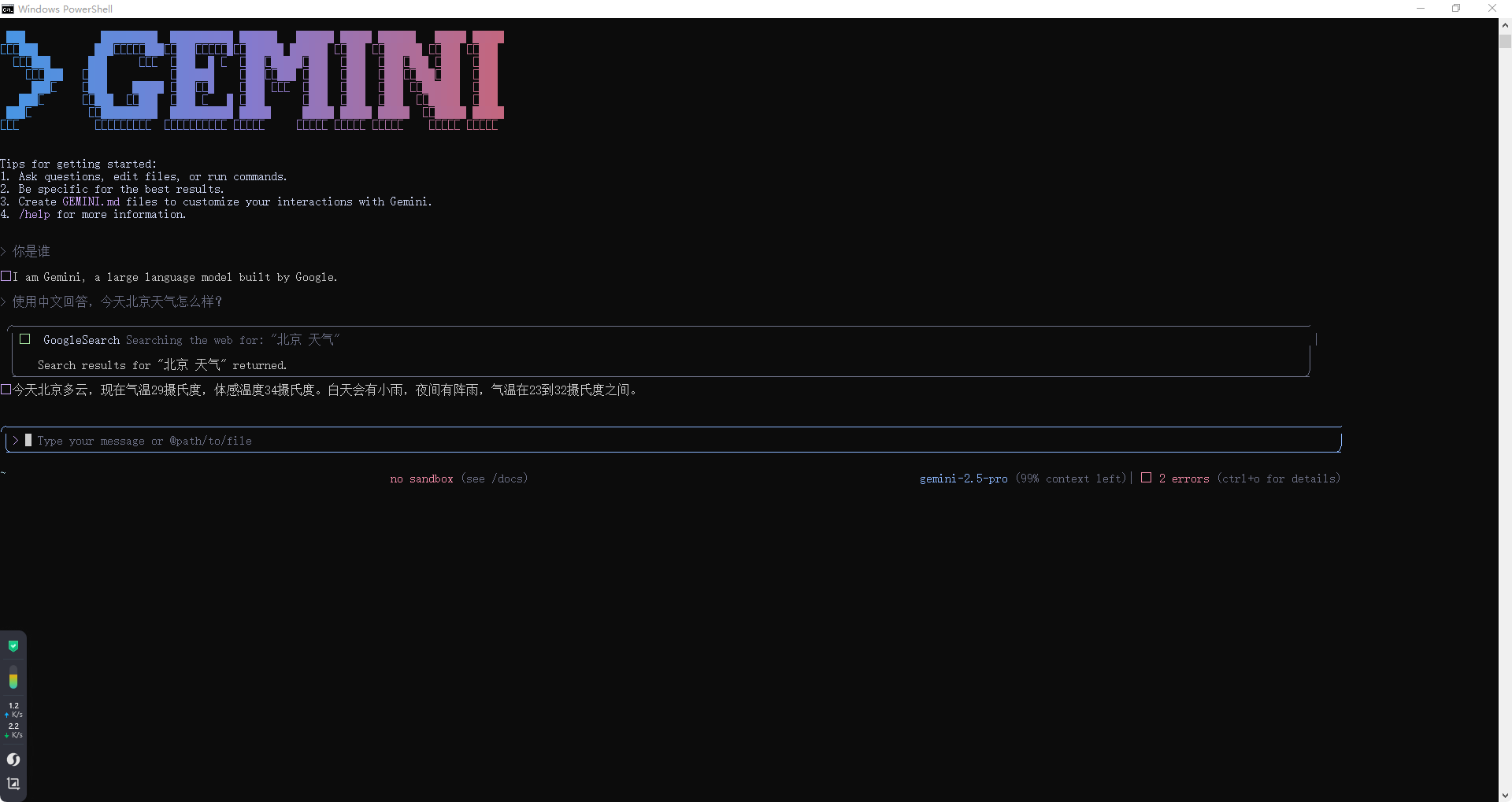Click the '使用中文回答' question line
Viewport: 1512px width, 802px height.
[x=117, y=301]
